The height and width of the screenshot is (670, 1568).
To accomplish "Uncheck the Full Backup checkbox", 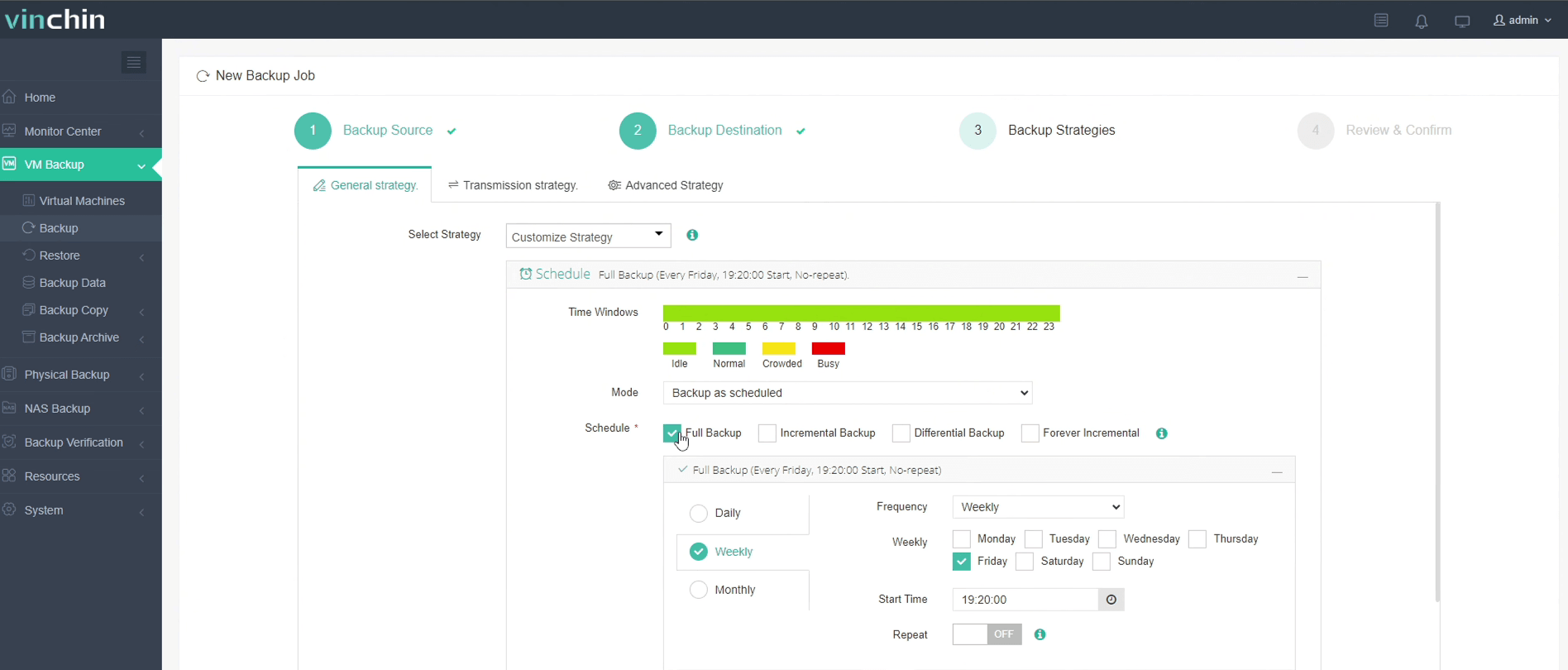I will (672, 433).
